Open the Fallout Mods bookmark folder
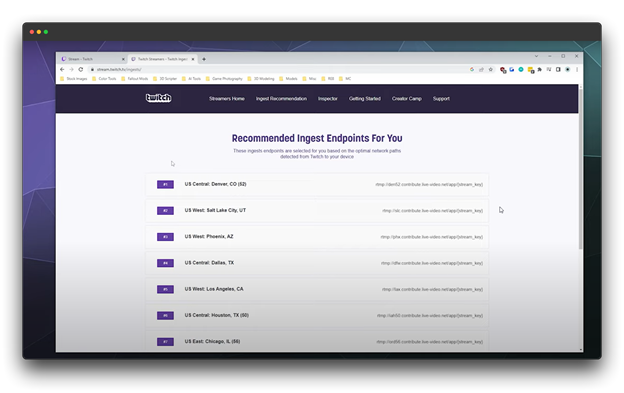Viewport: 624px width, 393px height. click(x=135, y=79)
